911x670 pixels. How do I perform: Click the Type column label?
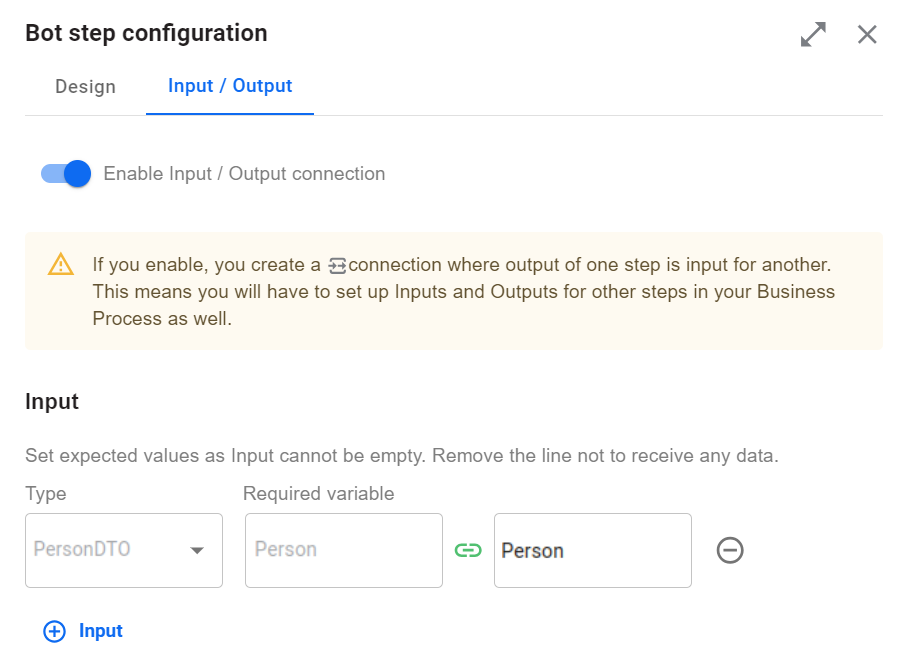[x=46, y=493]
